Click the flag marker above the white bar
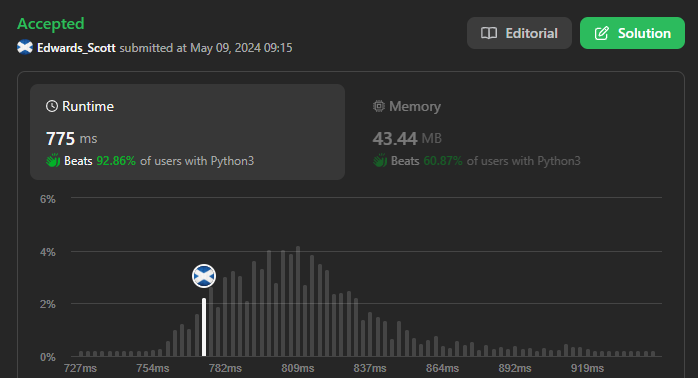This screenshot has width=698, height=378. pos(204,276)
